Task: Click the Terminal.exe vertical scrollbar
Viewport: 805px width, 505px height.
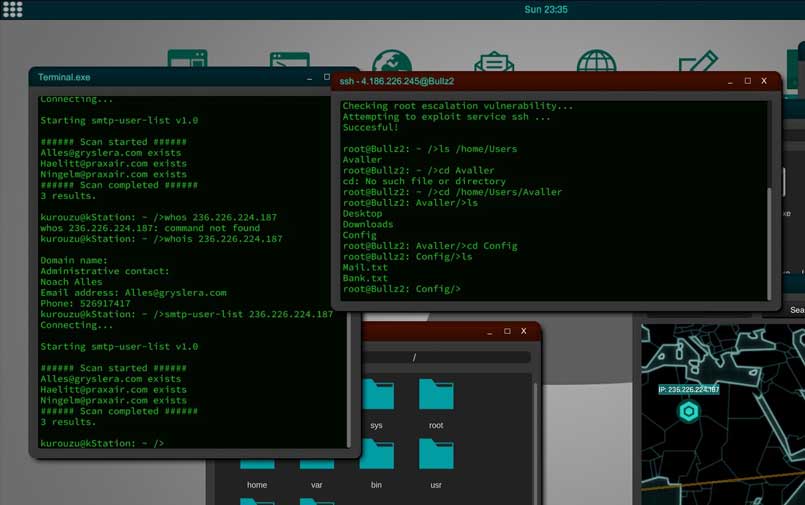Action: click(x=349, y=380)
